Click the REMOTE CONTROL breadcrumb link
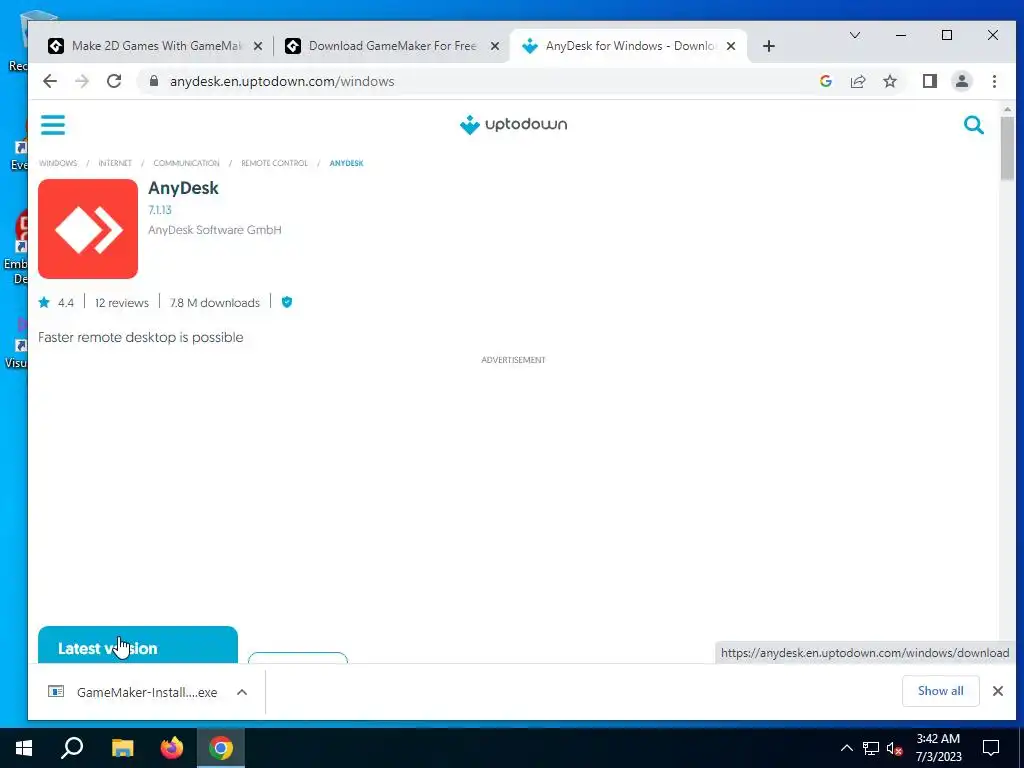Viewport: 1024px width, 768px height. click(x=274, y=163)
